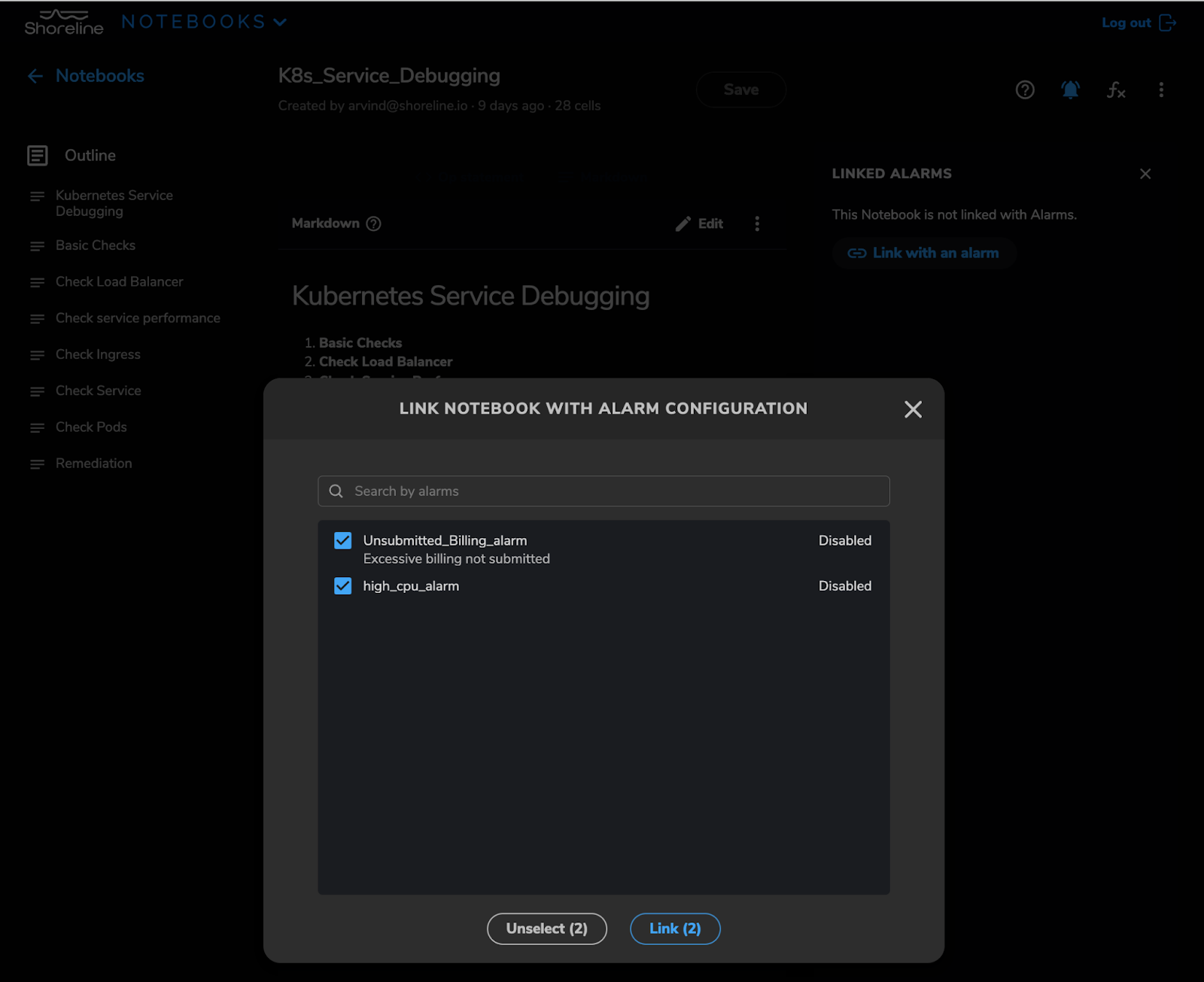Click the lines icon beside Remediation
1204x982 pixels.
37,464
